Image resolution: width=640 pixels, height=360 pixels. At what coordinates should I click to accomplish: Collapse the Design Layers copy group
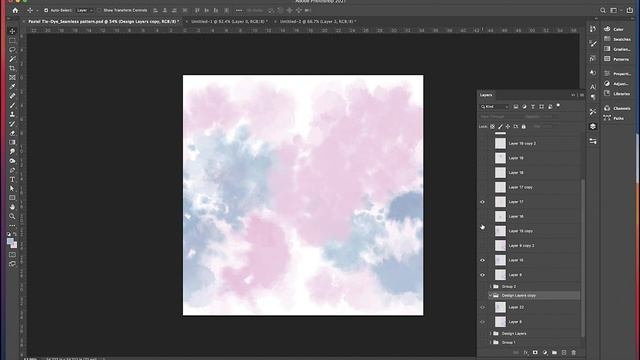tap(490, 296)
